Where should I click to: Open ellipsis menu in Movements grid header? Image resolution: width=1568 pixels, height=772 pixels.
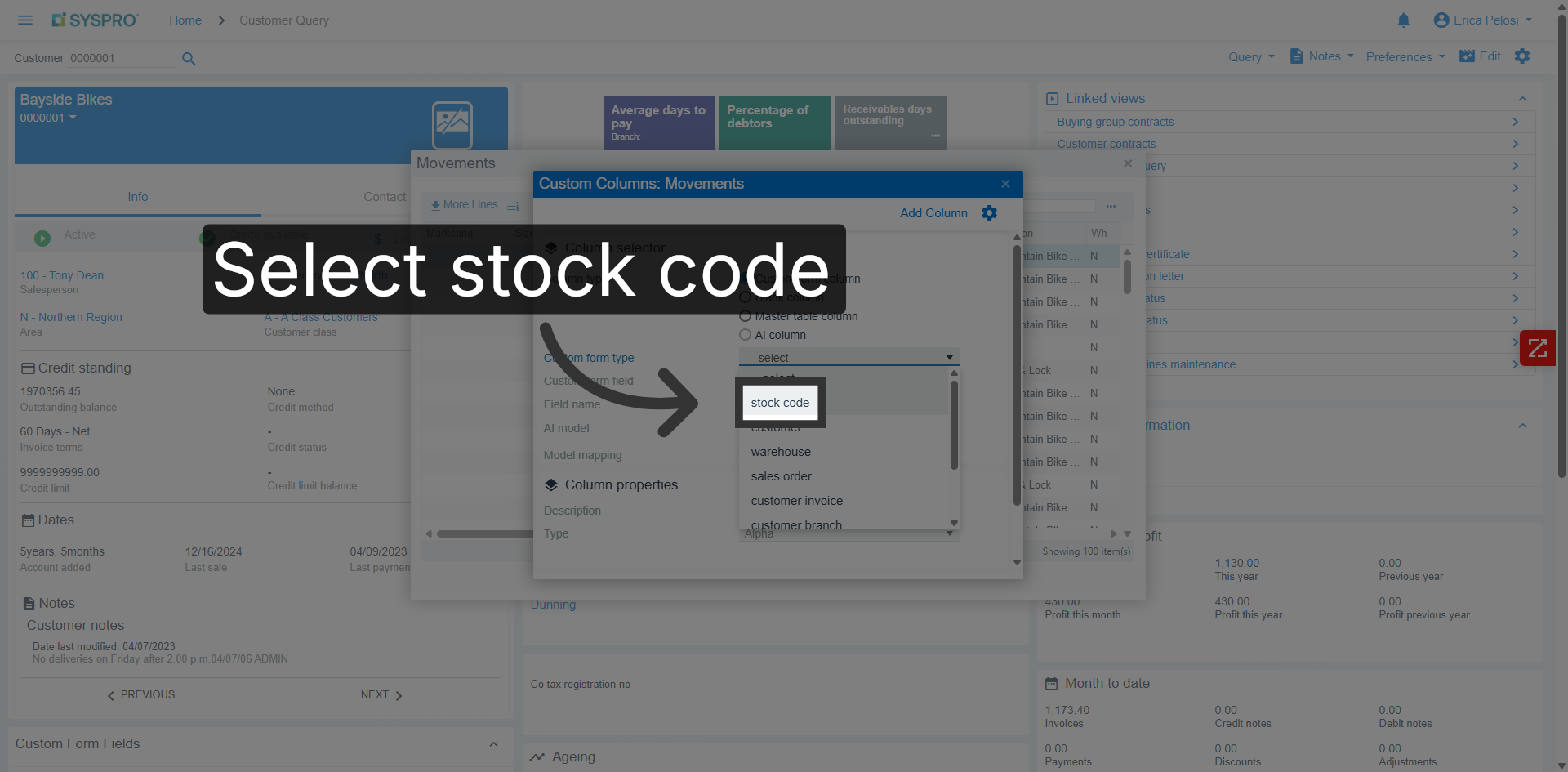(x=1111, y=207)
